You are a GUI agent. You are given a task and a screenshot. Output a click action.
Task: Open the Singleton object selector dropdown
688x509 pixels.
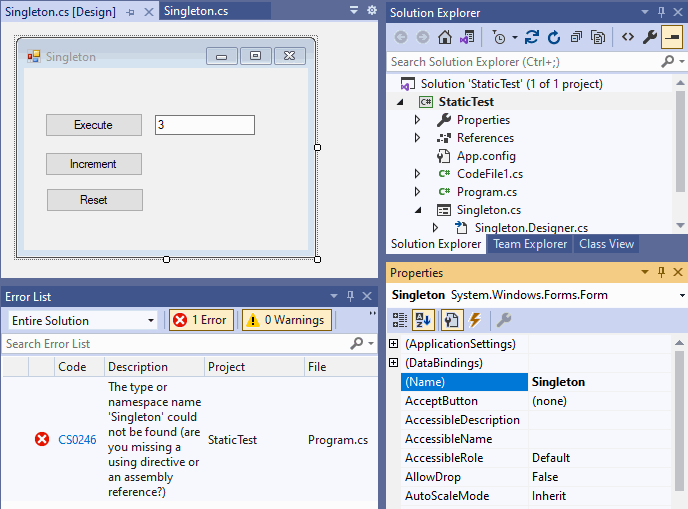click(x=681, y=295)
